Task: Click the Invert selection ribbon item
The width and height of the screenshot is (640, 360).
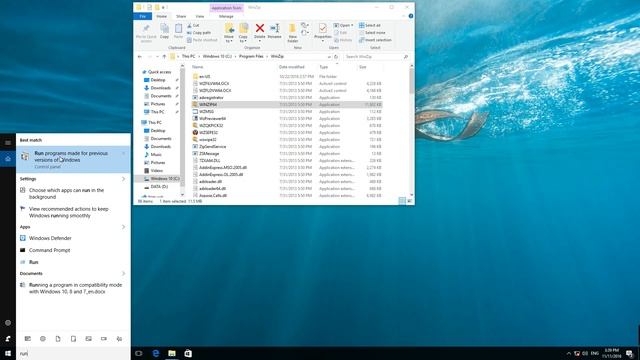Action: pos(375,40)
